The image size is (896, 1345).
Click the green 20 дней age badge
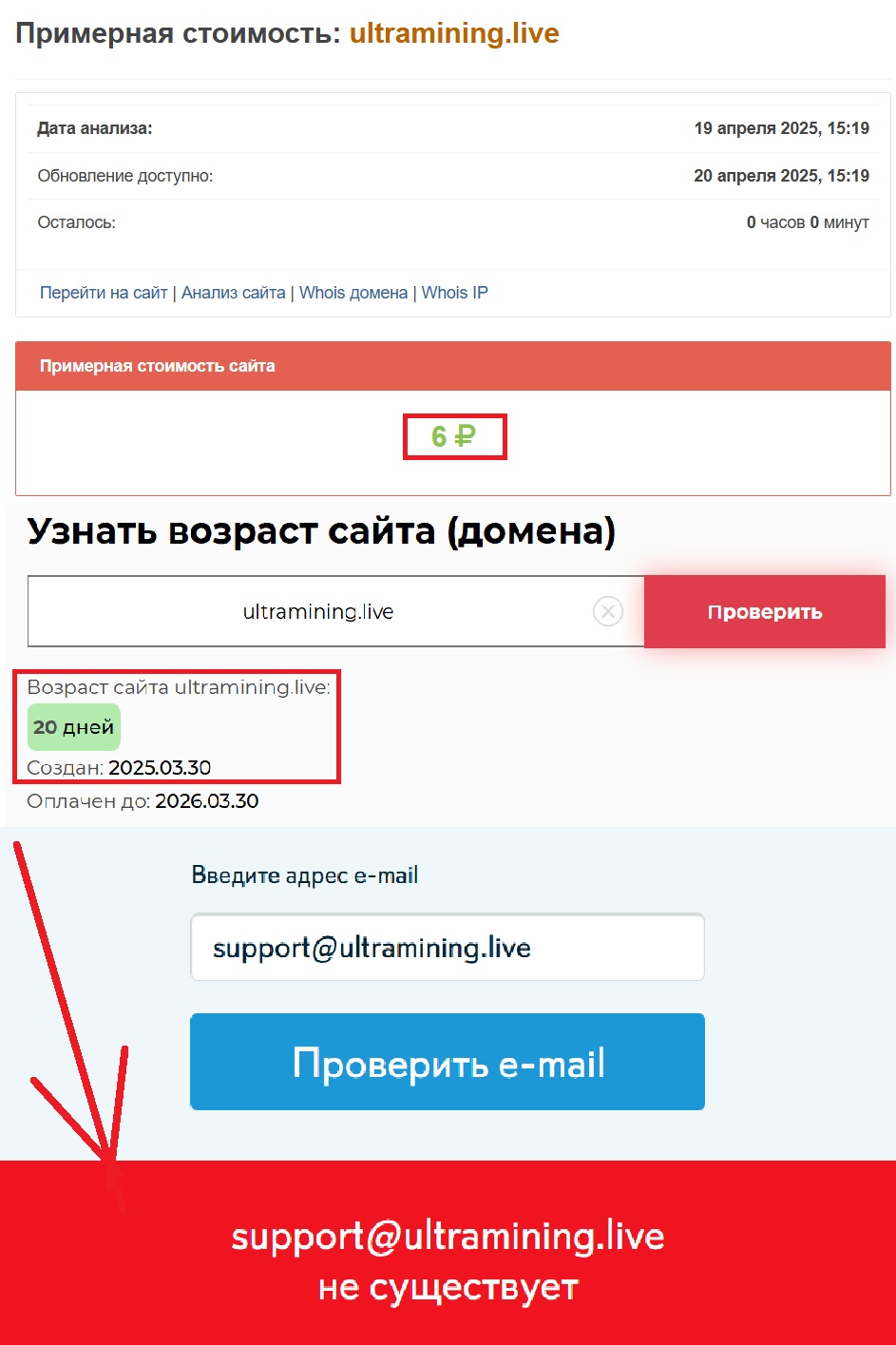coord(74,727)
